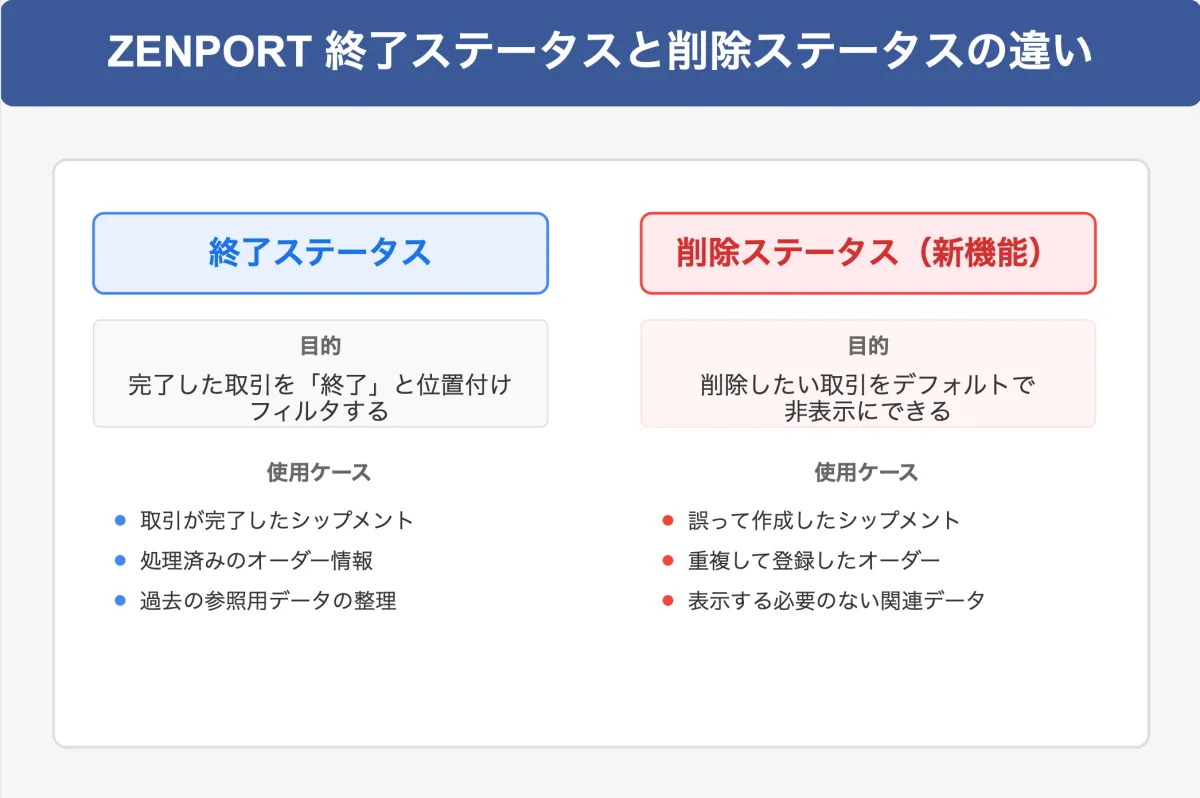Click the 使用ケース heading under 削除ステータス
This screenshot has width=1200, height=798.
click(867, 472)
